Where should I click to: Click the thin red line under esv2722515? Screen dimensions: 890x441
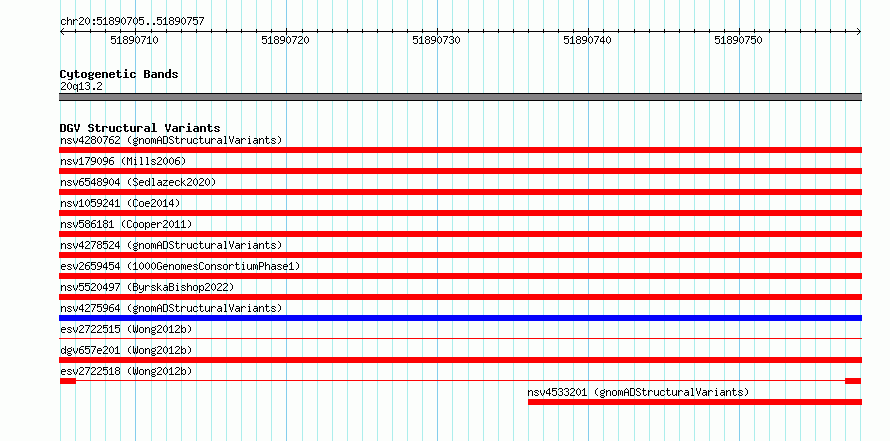(460, 339)
